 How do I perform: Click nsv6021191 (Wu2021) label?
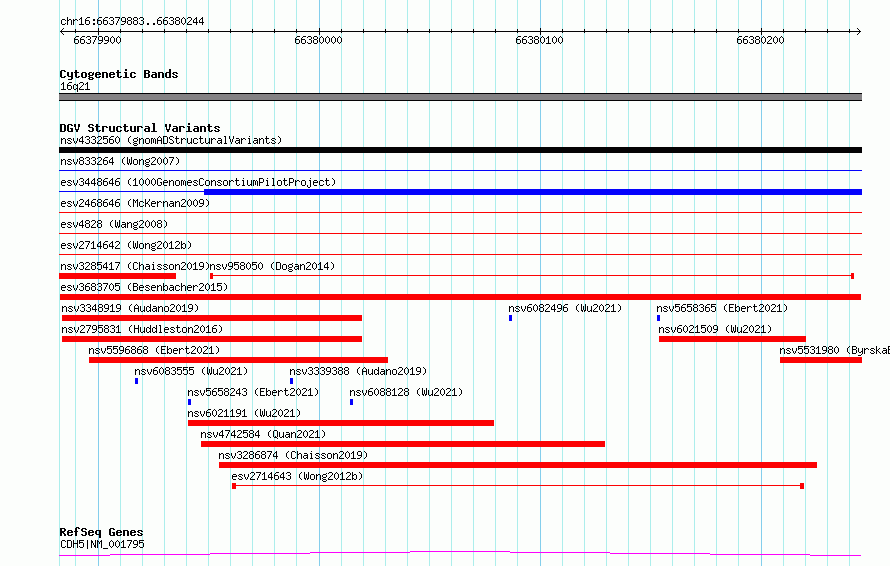[x=244, y=413]
